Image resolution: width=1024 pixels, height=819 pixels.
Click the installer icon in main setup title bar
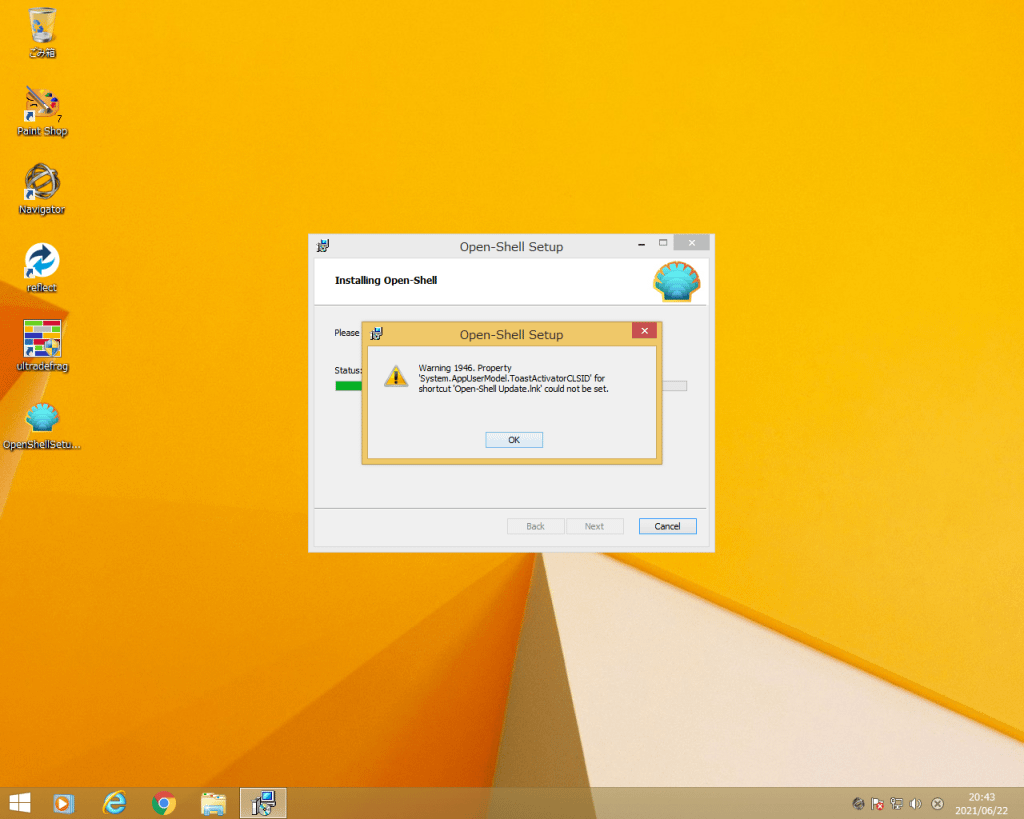click(323, 246)
